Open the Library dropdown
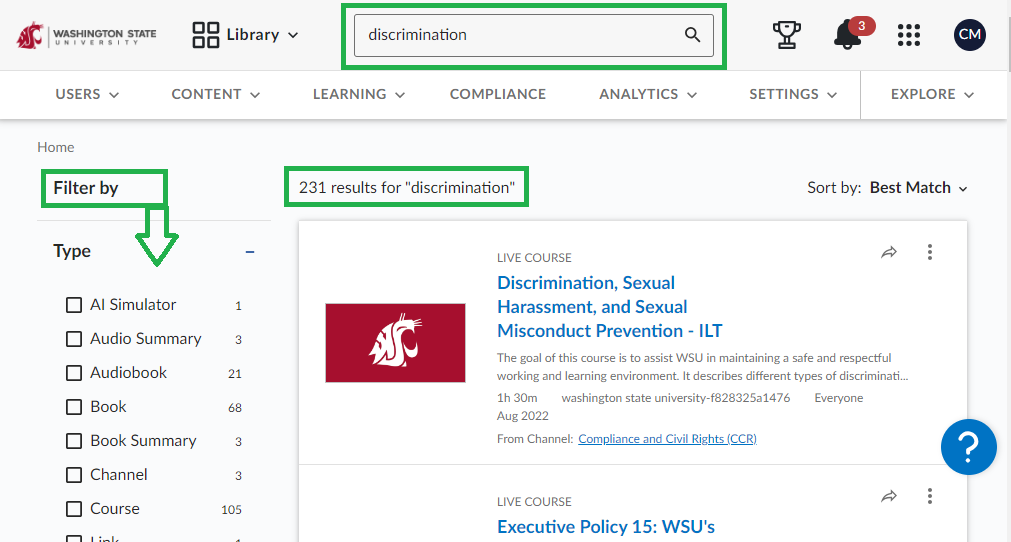This screenshot has width=1011, height=542. point(246,35)
